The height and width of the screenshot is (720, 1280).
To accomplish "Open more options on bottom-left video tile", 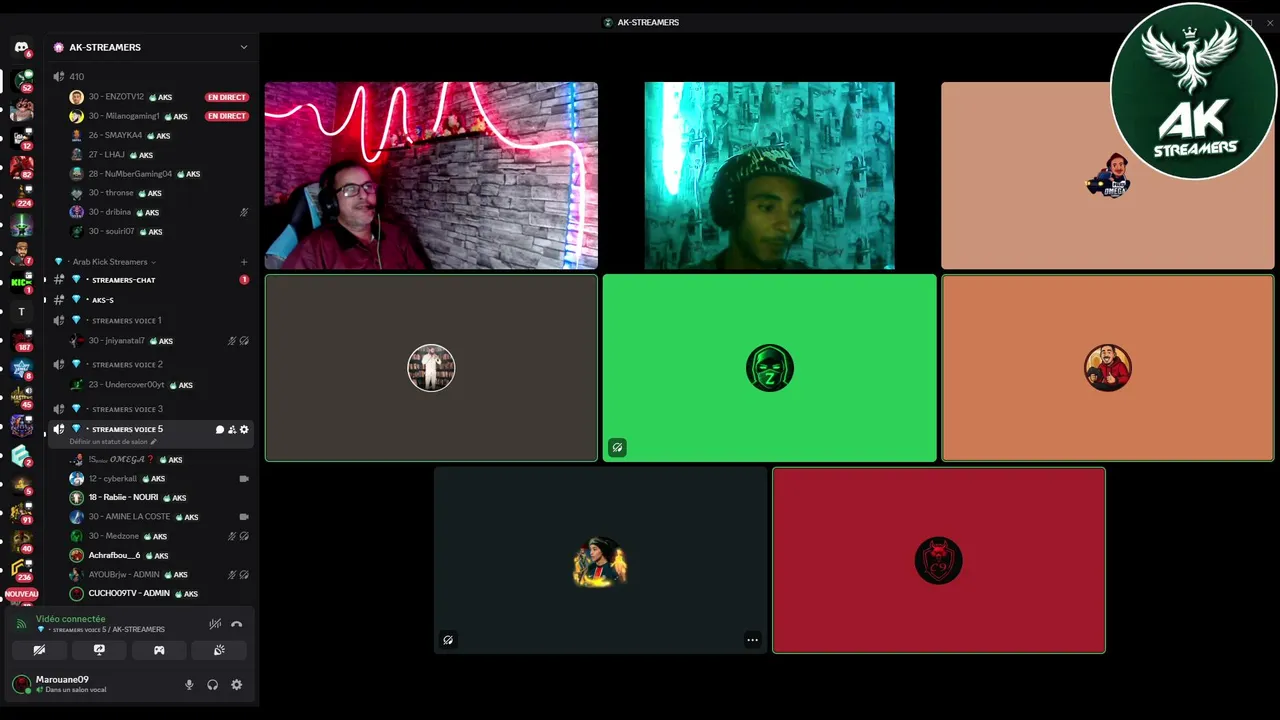I will [x=752, y=640].
